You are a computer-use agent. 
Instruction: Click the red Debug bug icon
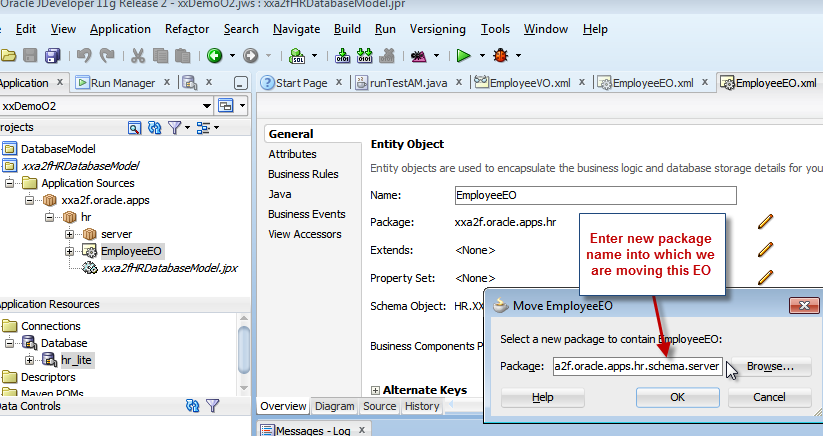pyautogui.click(x=501, y=55)
